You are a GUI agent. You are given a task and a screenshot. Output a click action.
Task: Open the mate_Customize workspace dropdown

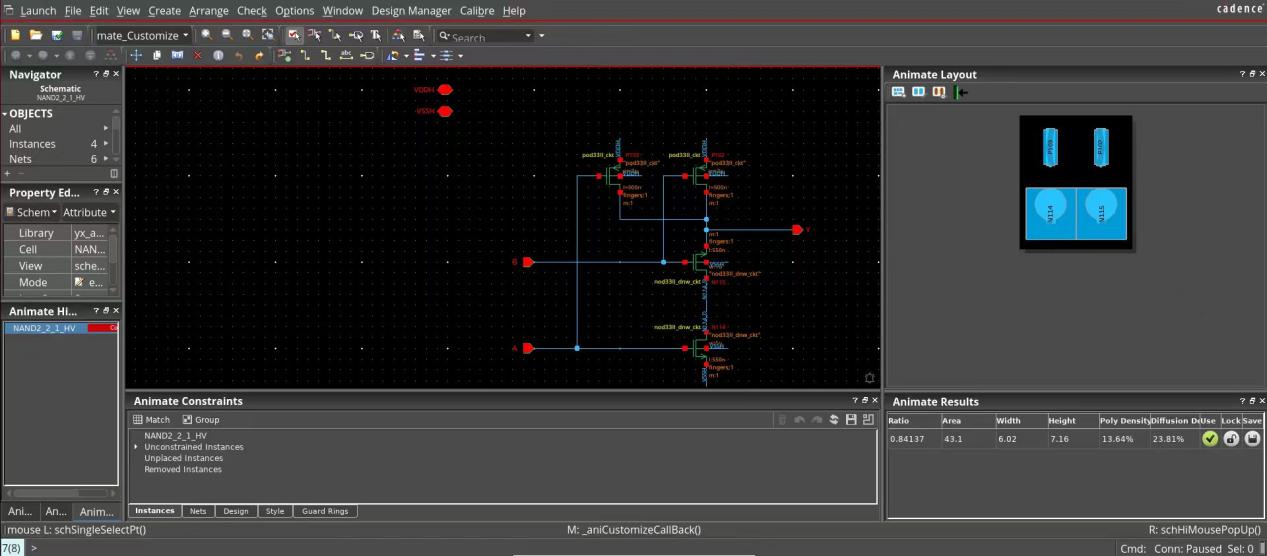pyautogui.click(x=186, y=35)
